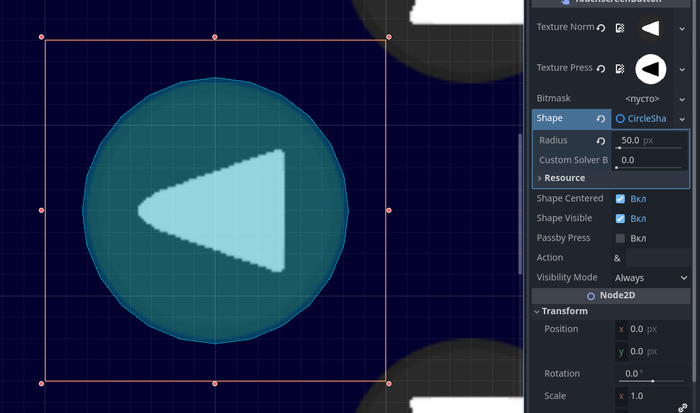Reset the Shape property with revert icon
Screen dimensions: 700x413
pyautogui.click(x=601, y=118)
